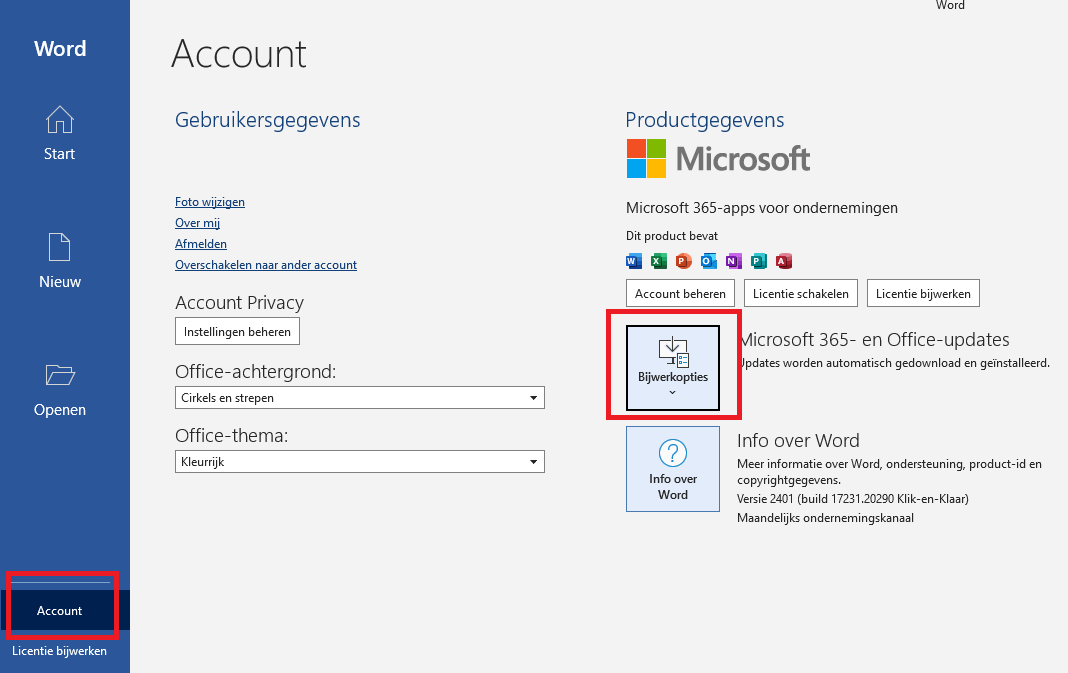Click the Licentie schakelen button

[801, 294]
